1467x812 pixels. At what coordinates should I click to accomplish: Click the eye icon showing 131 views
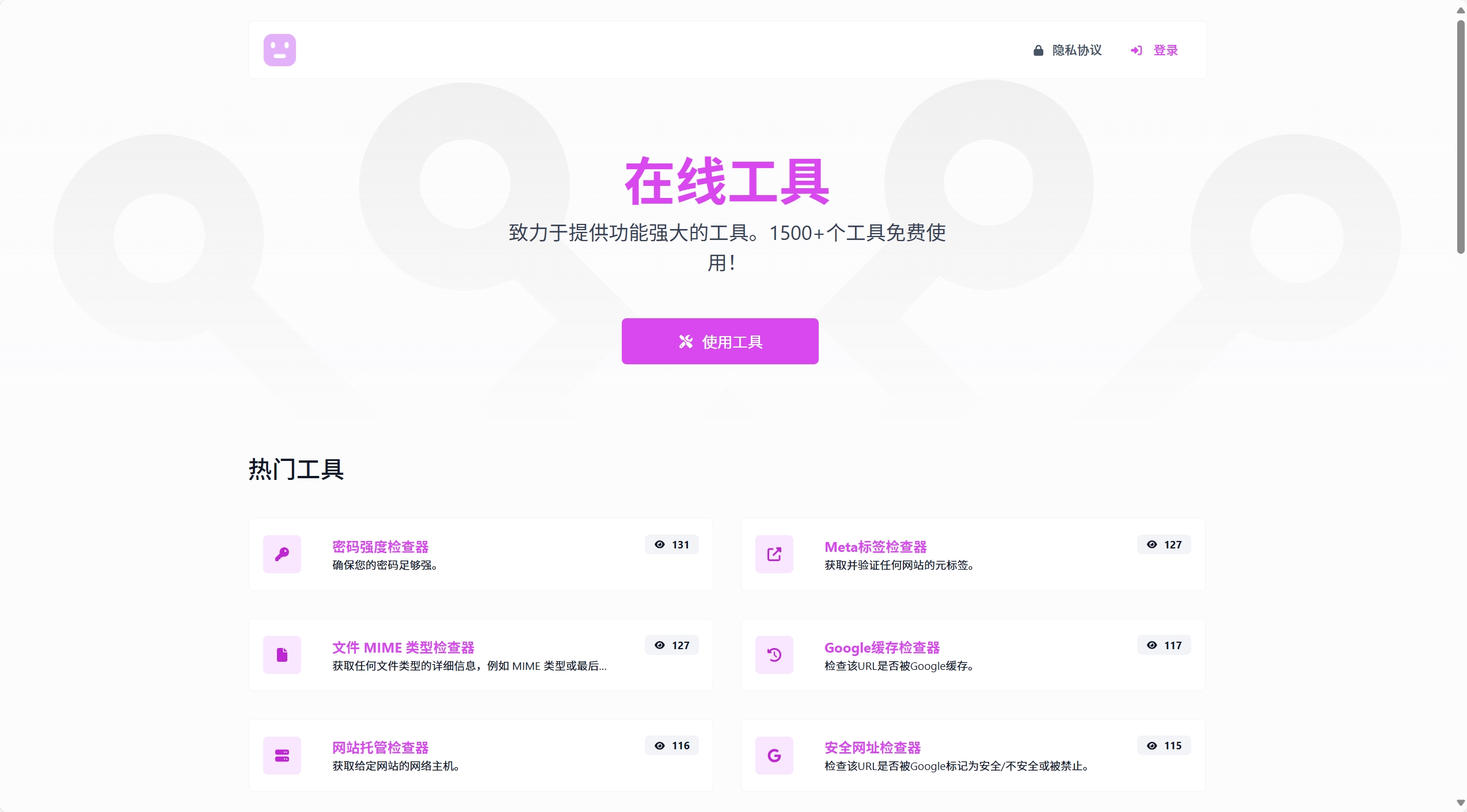click(x=660, y=544)
